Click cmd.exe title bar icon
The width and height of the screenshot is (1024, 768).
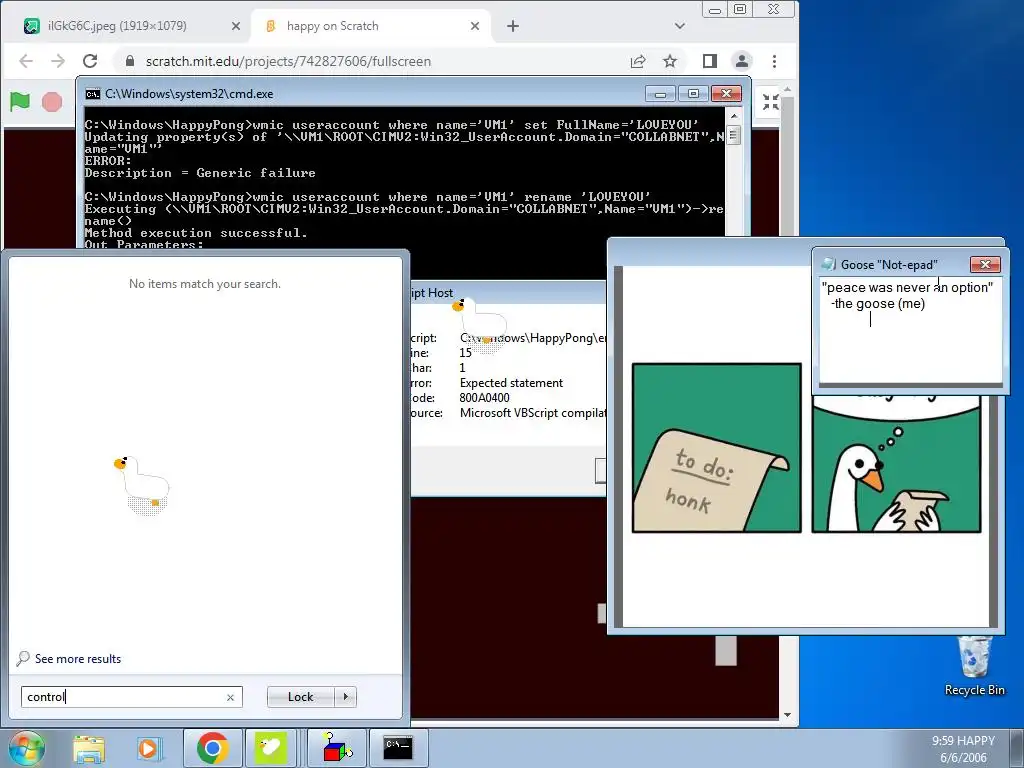(93, 94)
